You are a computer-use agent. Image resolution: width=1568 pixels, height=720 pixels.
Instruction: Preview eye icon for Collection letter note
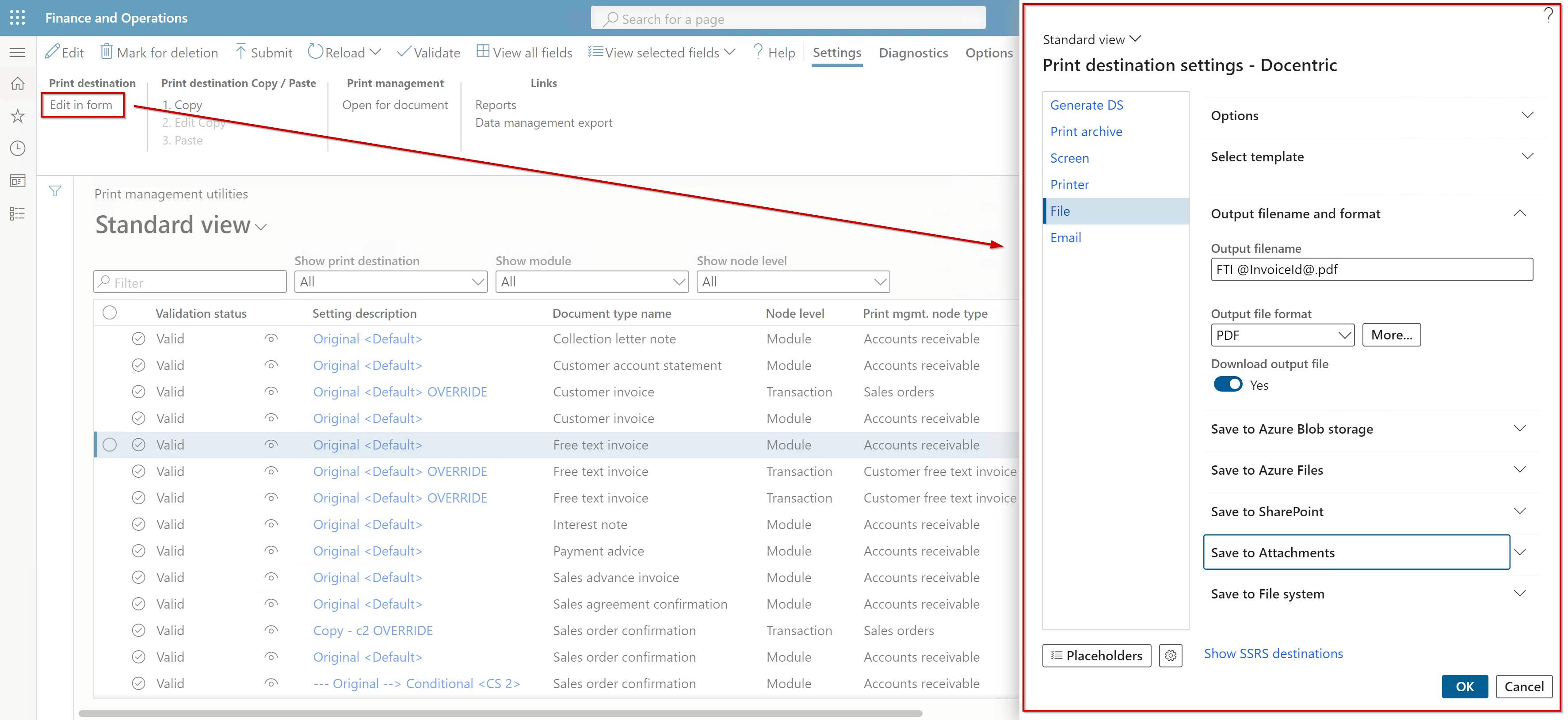pyautogui.click(x=271, y=339)
